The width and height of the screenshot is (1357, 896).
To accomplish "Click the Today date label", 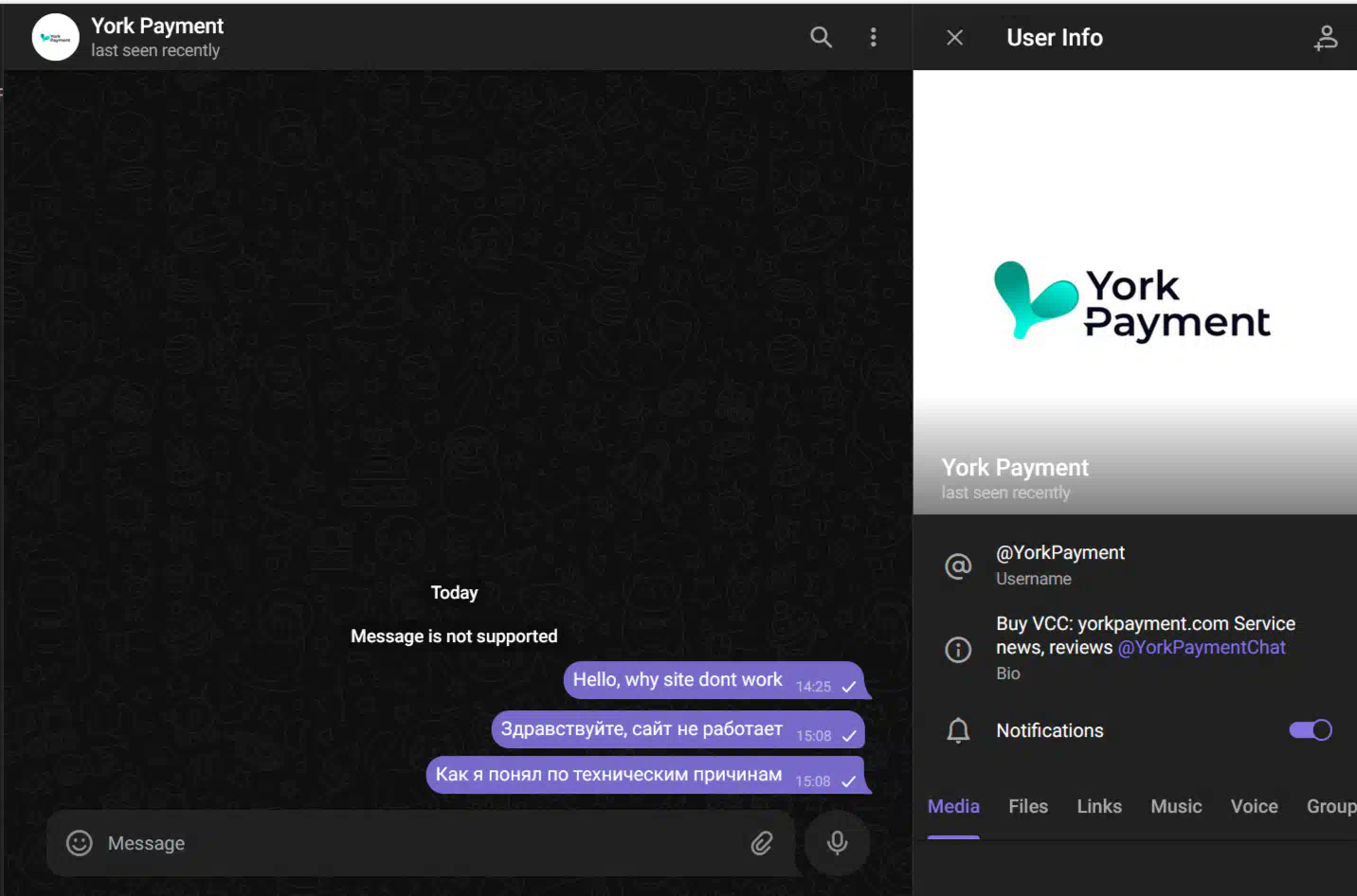I will [x=454, y=593].
